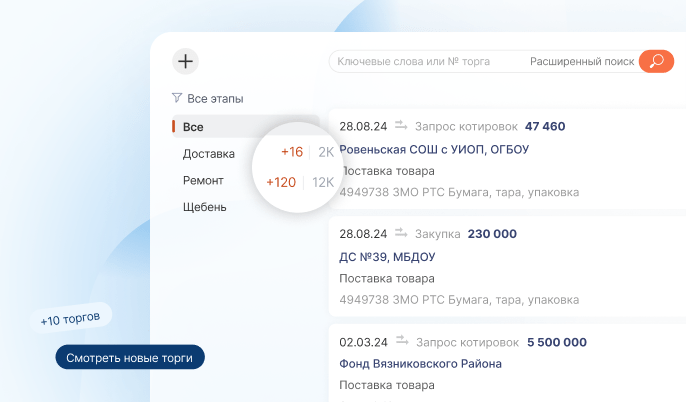Viewport: 686px width, 402px height.
Task: Open Ровеньская СОШ с УИОП, ОГБОУ link
Action: [434, 150]
